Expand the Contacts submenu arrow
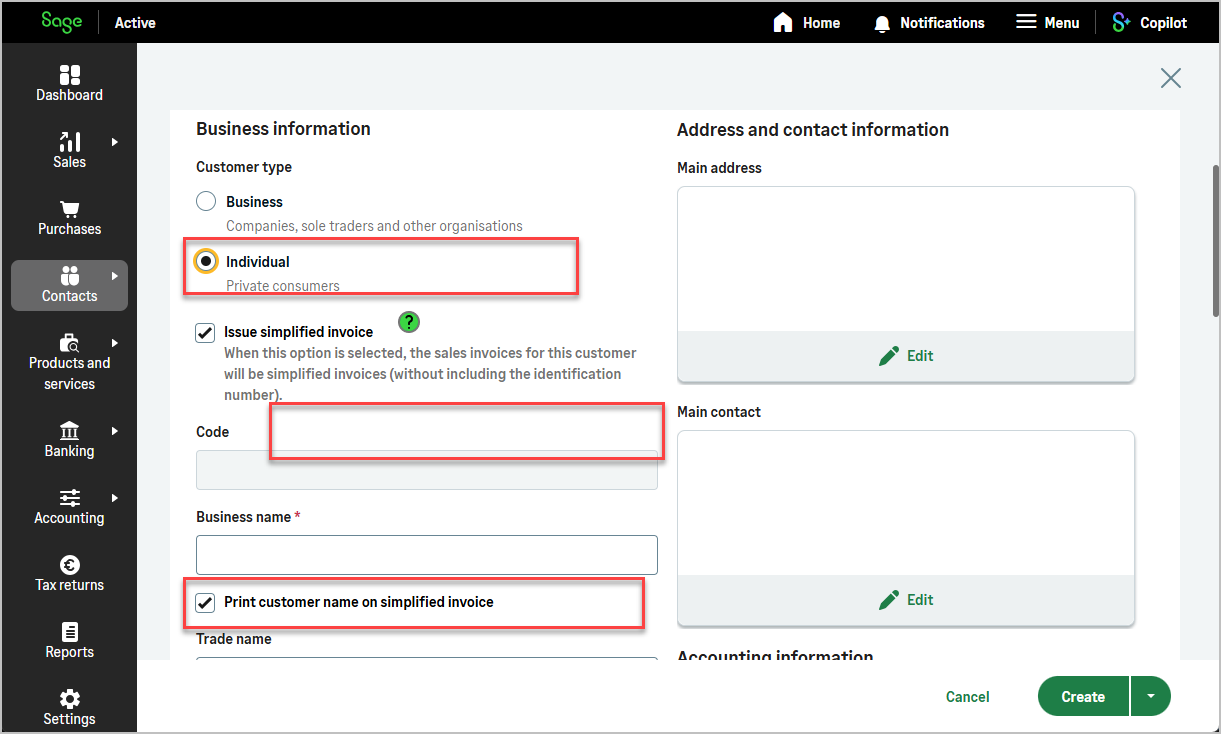 pyautogui.click(x=115, y=276)
